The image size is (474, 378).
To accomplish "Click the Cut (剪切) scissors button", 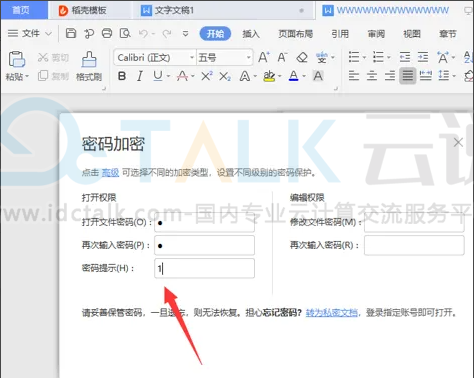I will tap(53, 58).
